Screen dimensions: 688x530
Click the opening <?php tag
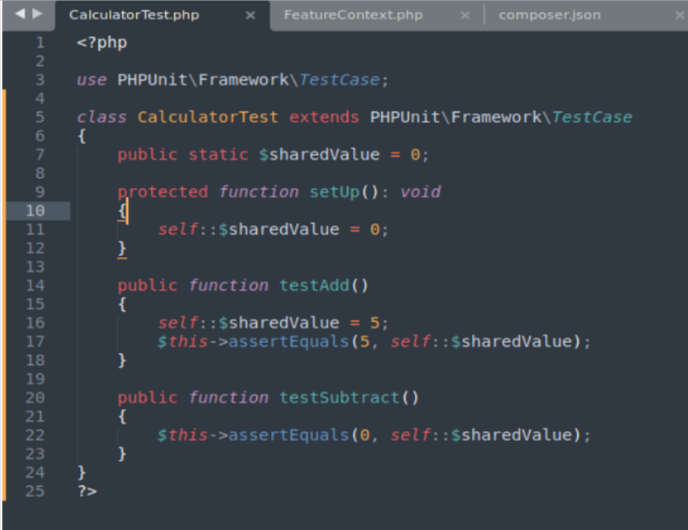(102, 43)
